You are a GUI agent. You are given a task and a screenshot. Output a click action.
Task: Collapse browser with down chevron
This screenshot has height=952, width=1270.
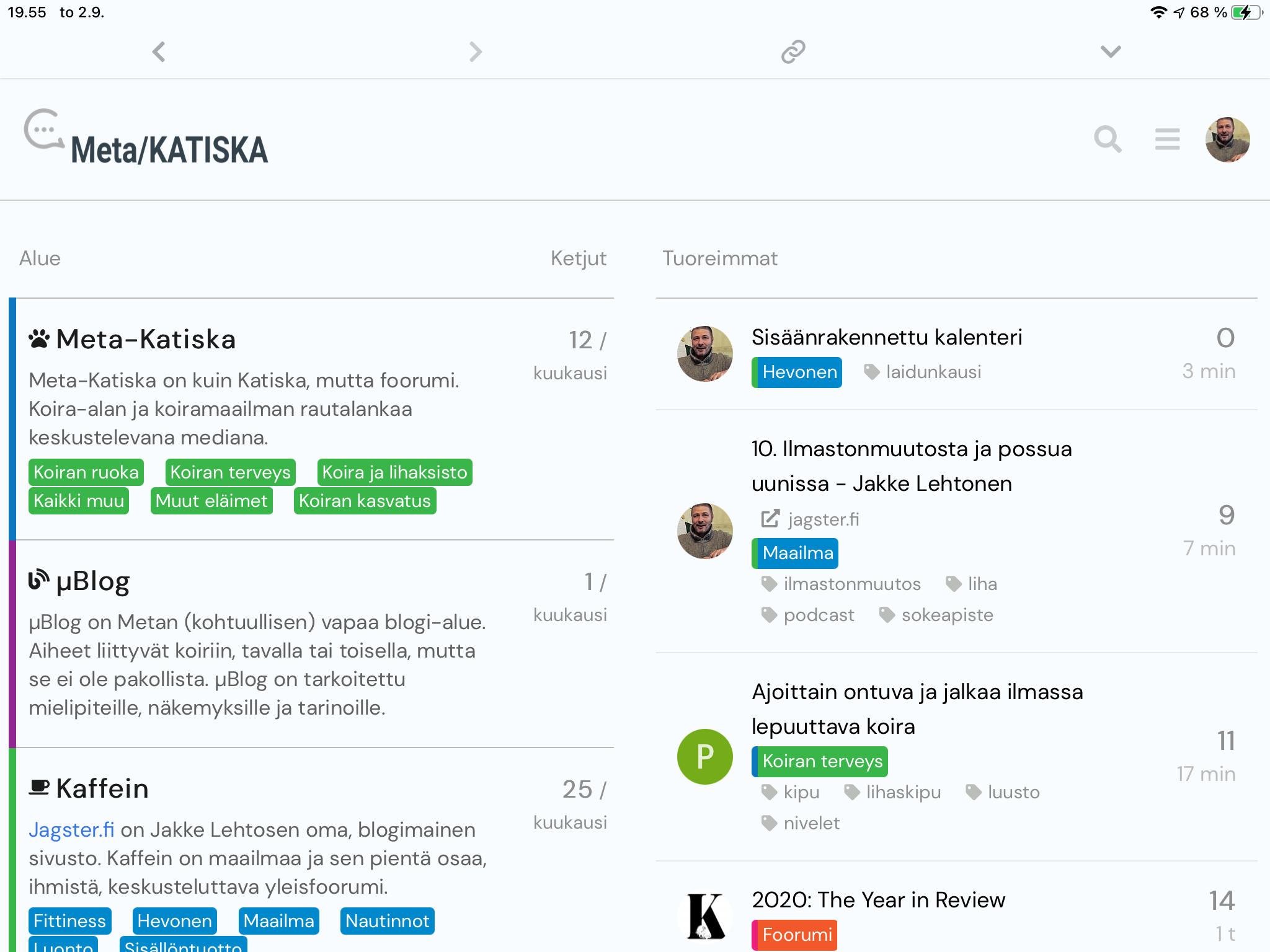tap(1111, 51)
